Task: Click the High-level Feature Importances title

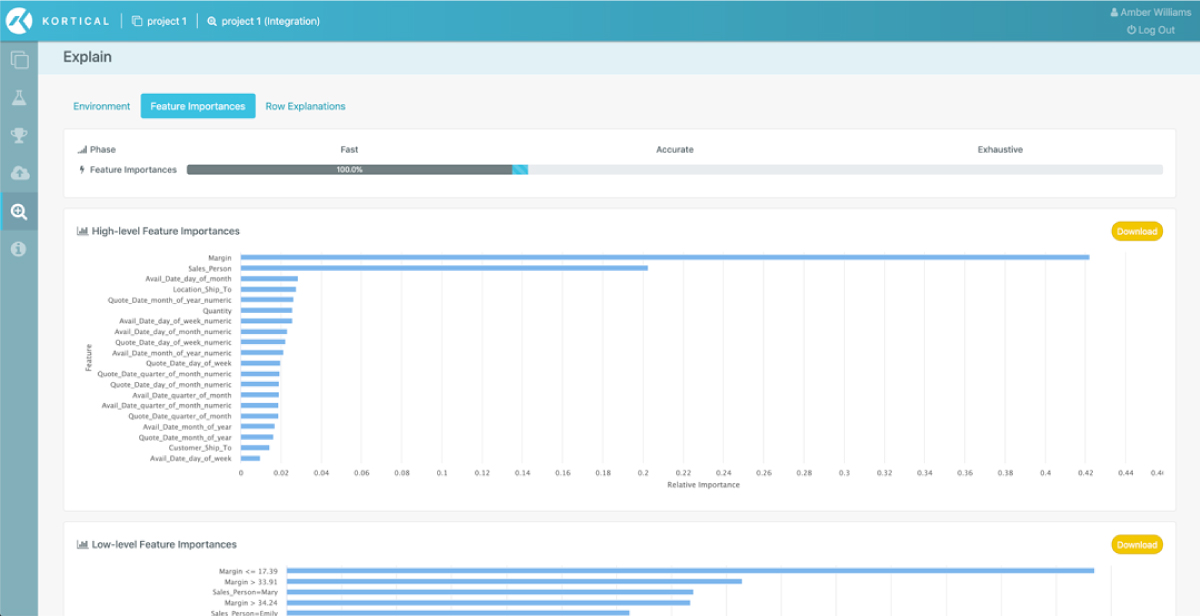Action: coord(166,231)
